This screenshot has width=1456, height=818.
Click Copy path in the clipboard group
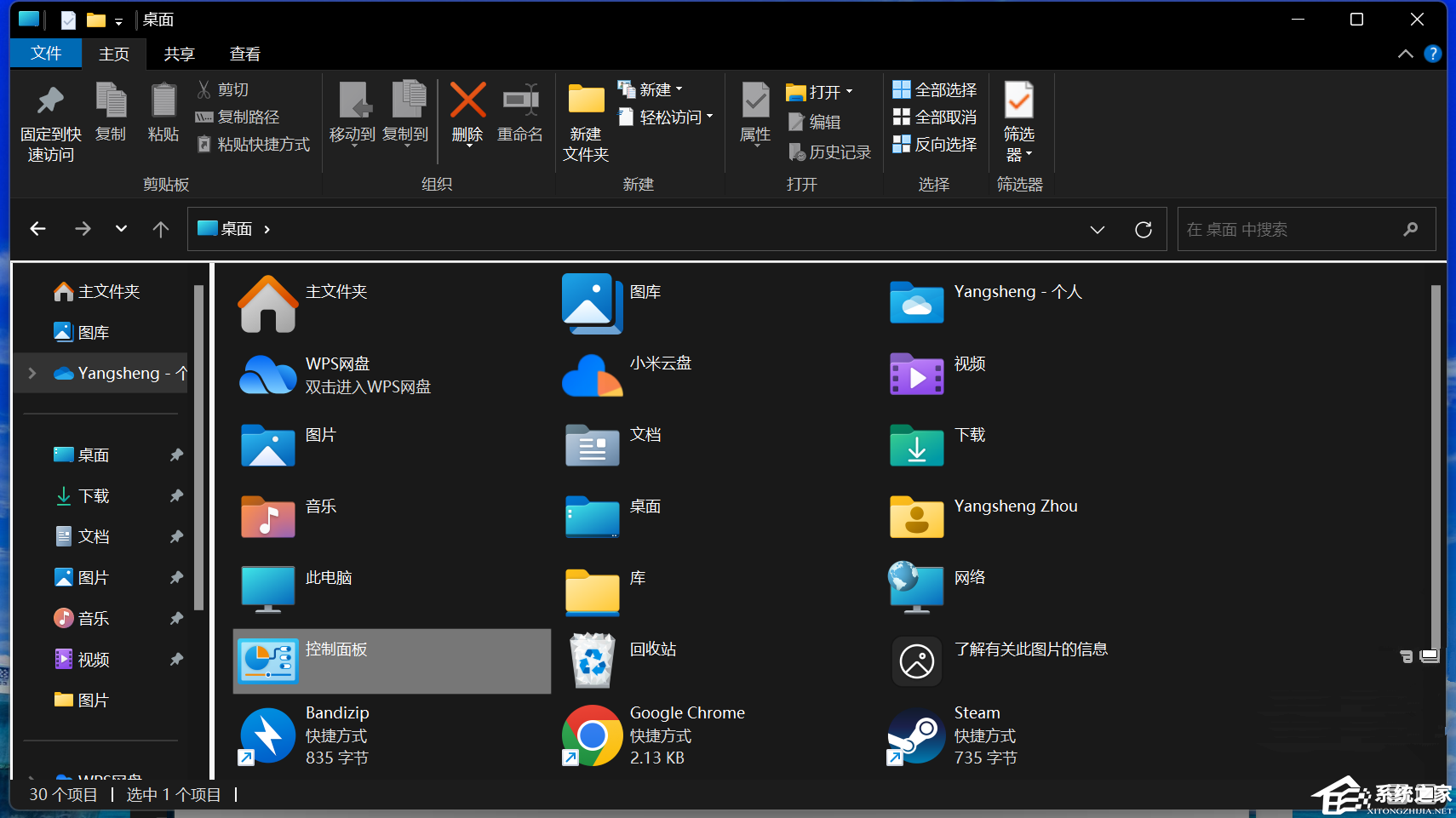pyautogui.click(x=238, y=117)
